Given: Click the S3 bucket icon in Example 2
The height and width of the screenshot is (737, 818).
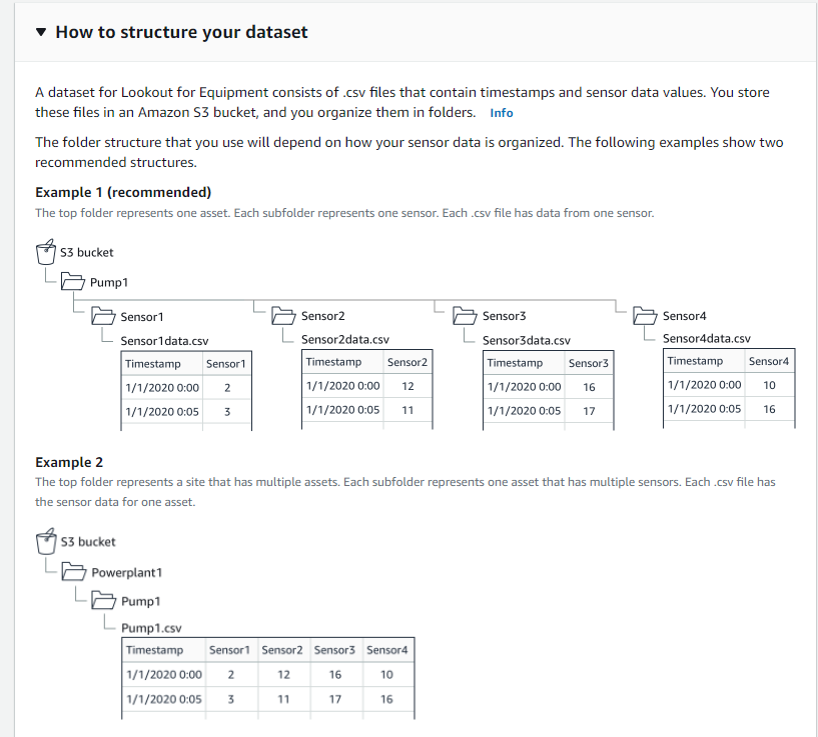Looking at the screenshot, I should pyautogui.click(x=46, y=541).
